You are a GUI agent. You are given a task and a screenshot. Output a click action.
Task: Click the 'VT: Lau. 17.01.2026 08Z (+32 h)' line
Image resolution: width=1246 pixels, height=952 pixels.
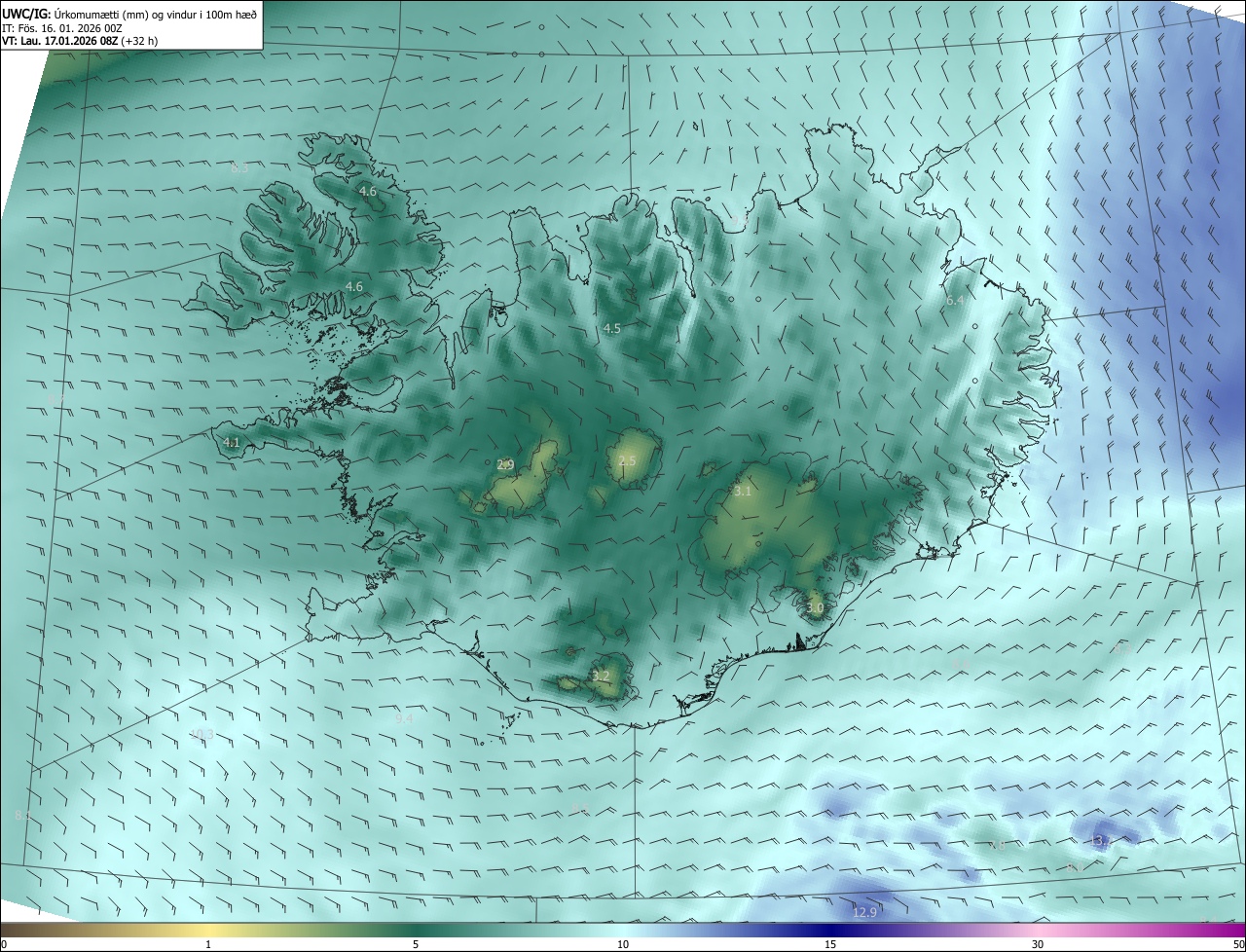coord(80,41)
